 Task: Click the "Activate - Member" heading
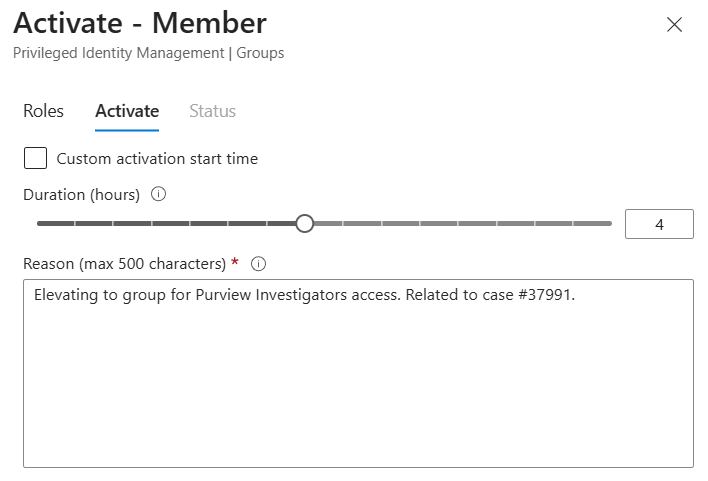click(x=140, y=23)
